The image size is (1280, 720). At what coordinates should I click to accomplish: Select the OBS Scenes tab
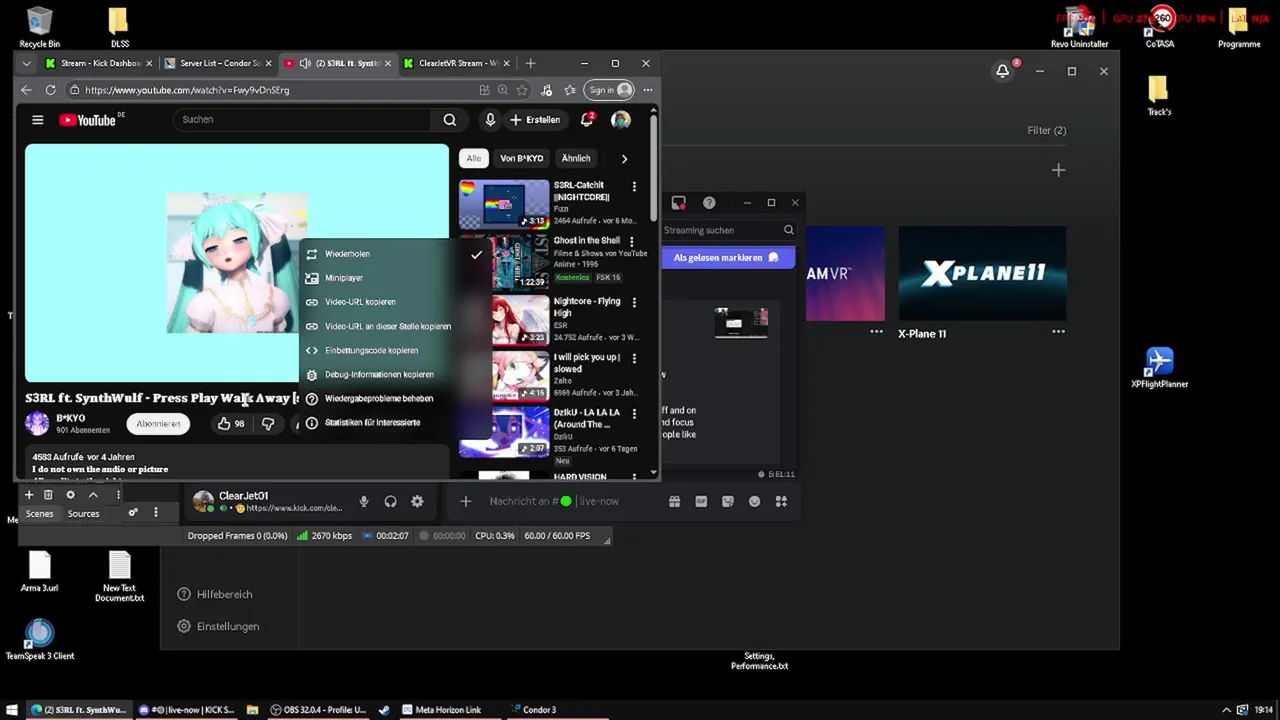point(39,514)
